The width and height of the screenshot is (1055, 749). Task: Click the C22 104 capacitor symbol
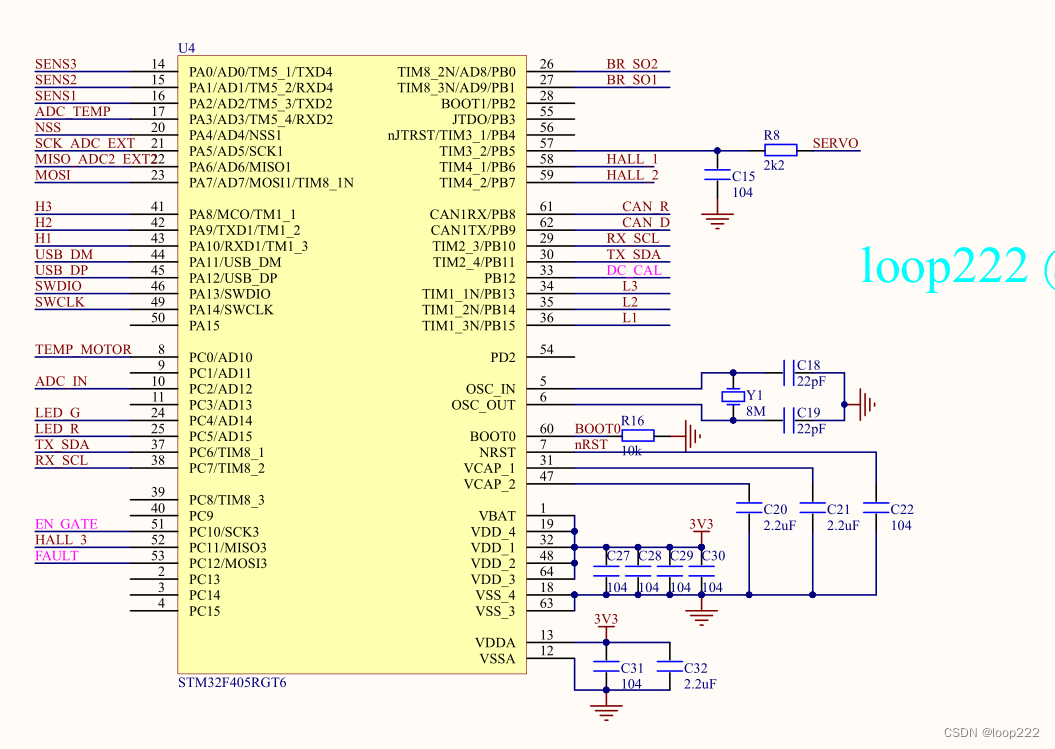[876, 509]
